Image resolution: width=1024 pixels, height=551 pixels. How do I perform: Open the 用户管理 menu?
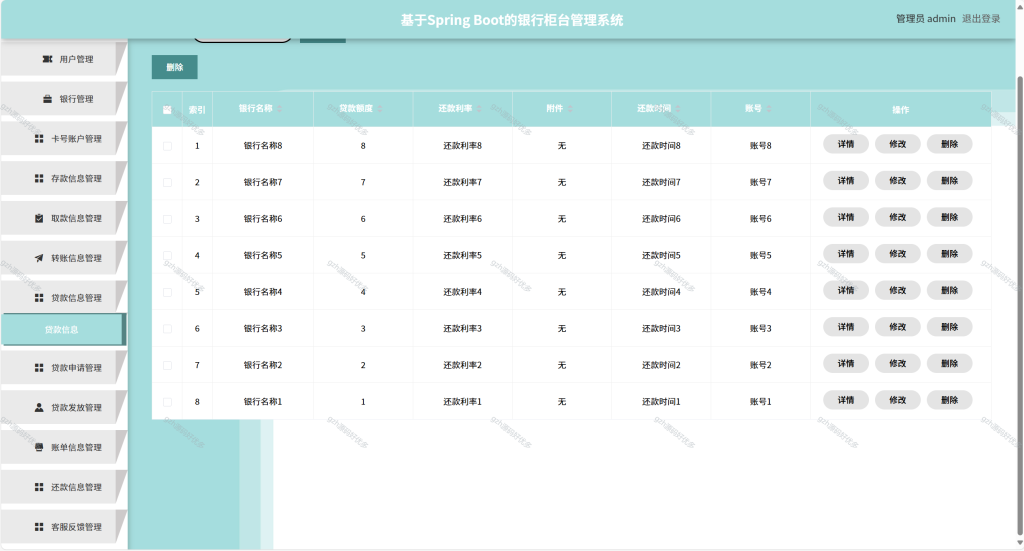click(63, 59)
